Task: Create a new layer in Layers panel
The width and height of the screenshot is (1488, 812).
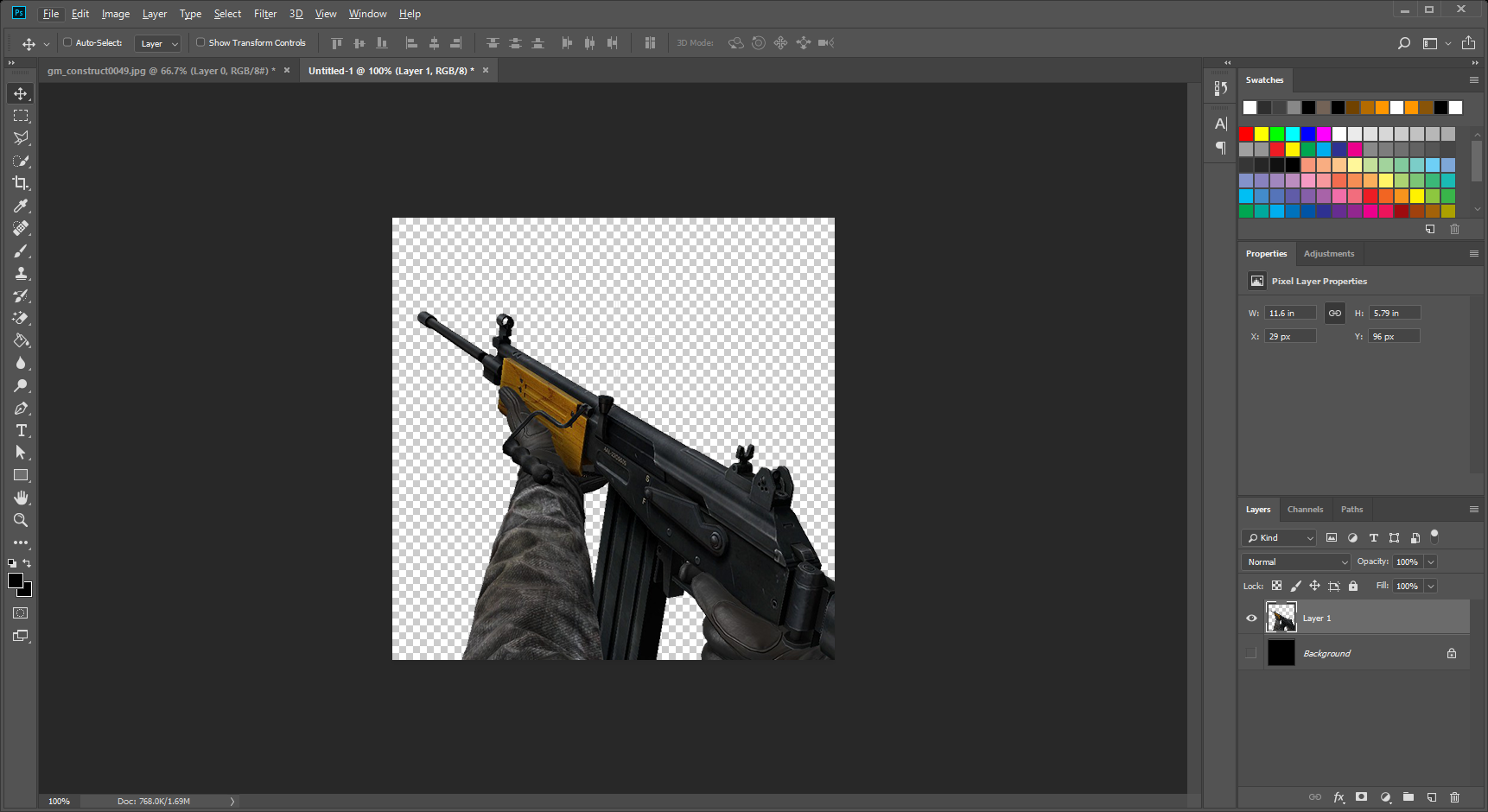Action: [x=1432, y=797]
